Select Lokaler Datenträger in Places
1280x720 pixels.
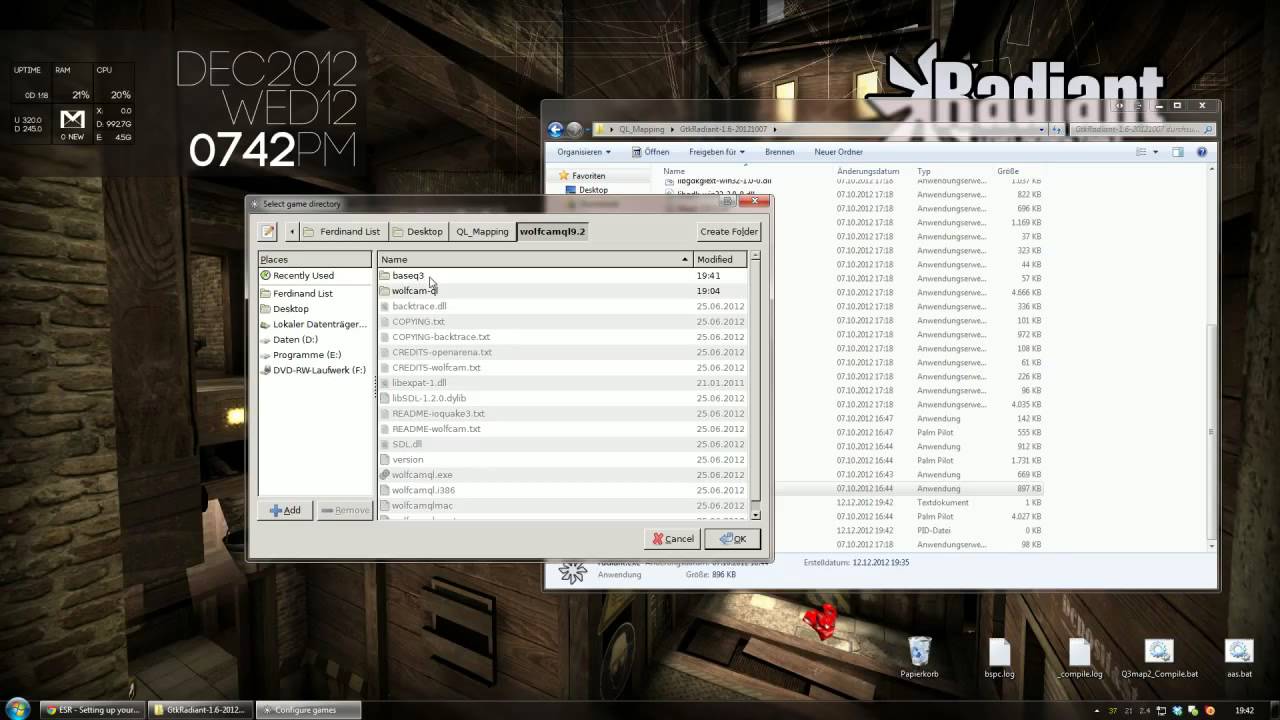coord(315,324)
